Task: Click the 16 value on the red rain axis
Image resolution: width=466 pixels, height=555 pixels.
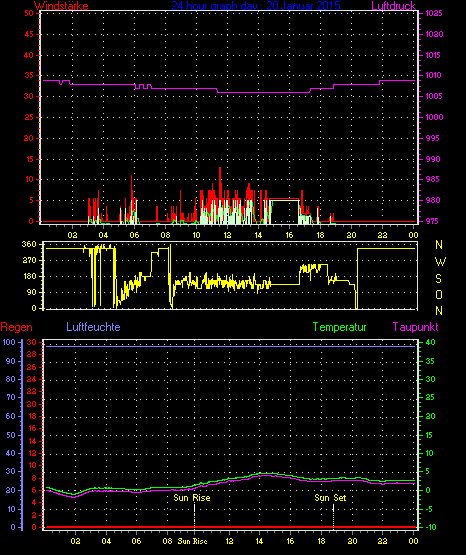Action: [x=32, y=429]
